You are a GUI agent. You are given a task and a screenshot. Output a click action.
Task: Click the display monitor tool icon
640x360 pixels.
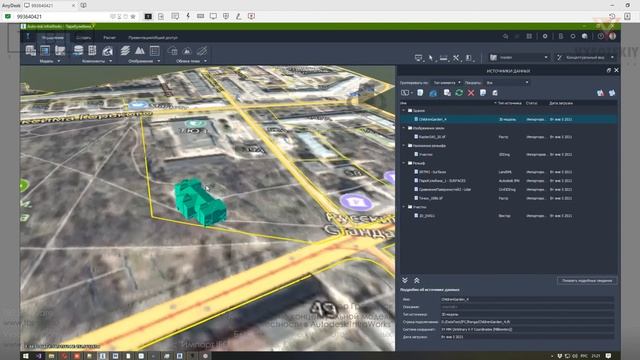[418, 58]
